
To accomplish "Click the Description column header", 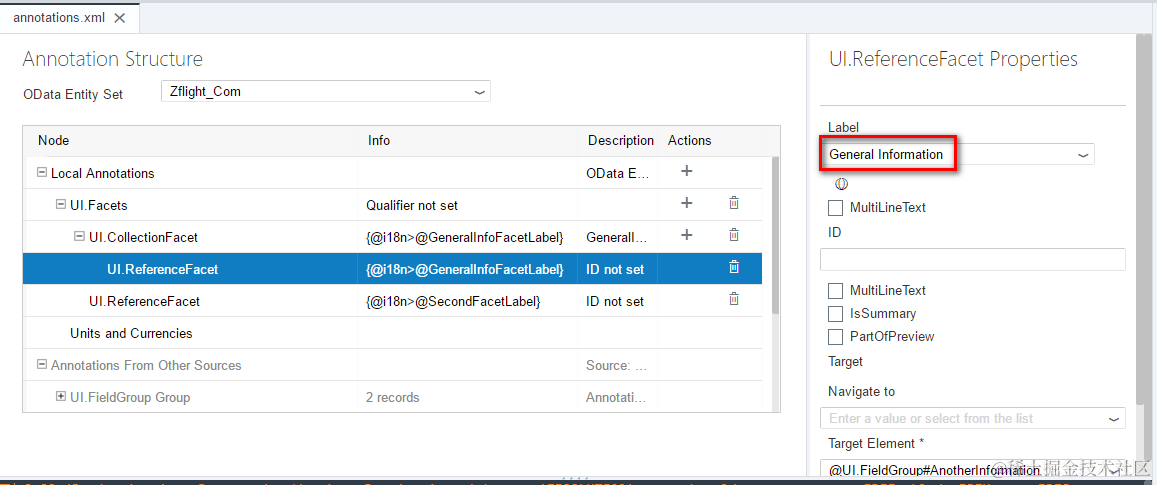I will [621, 140].
